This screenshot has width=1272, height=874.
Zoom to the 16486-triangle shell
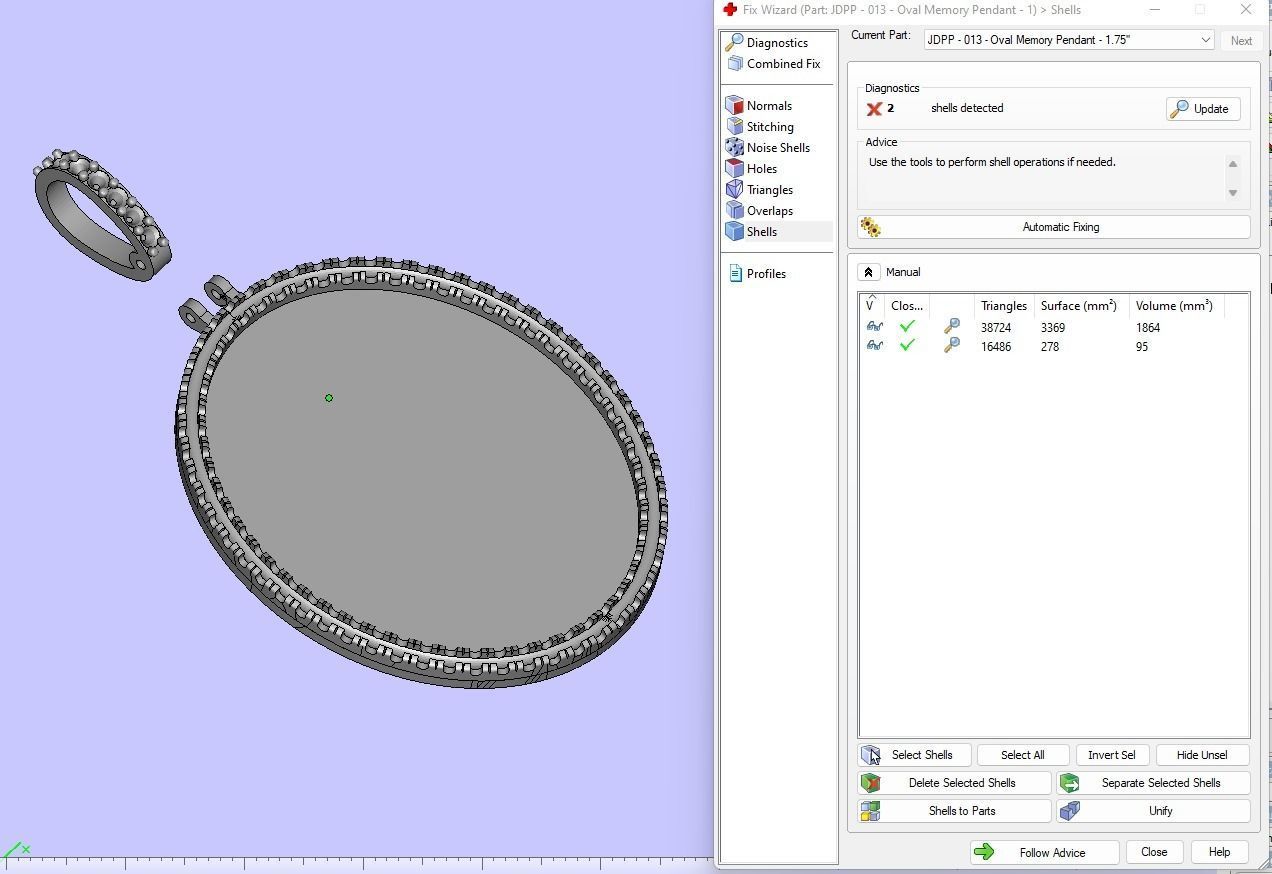pyautogui.click(x=952, y=345)
